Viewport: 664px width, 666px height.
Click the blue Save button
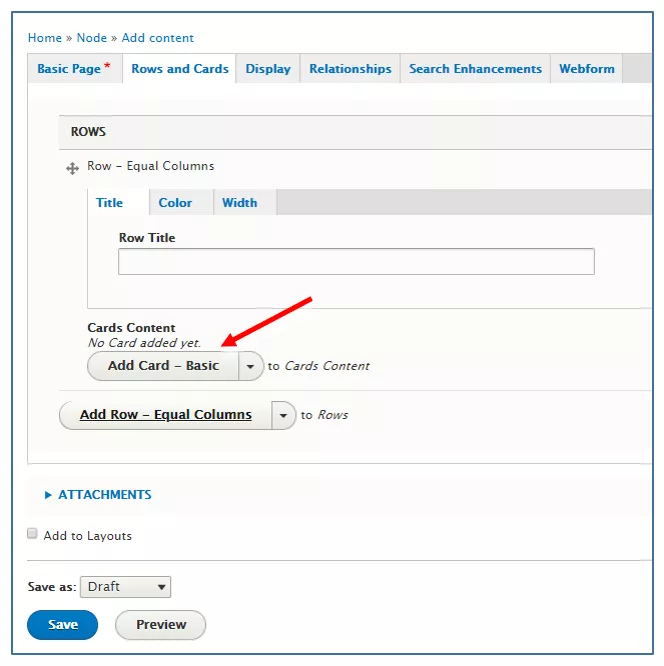62,625
